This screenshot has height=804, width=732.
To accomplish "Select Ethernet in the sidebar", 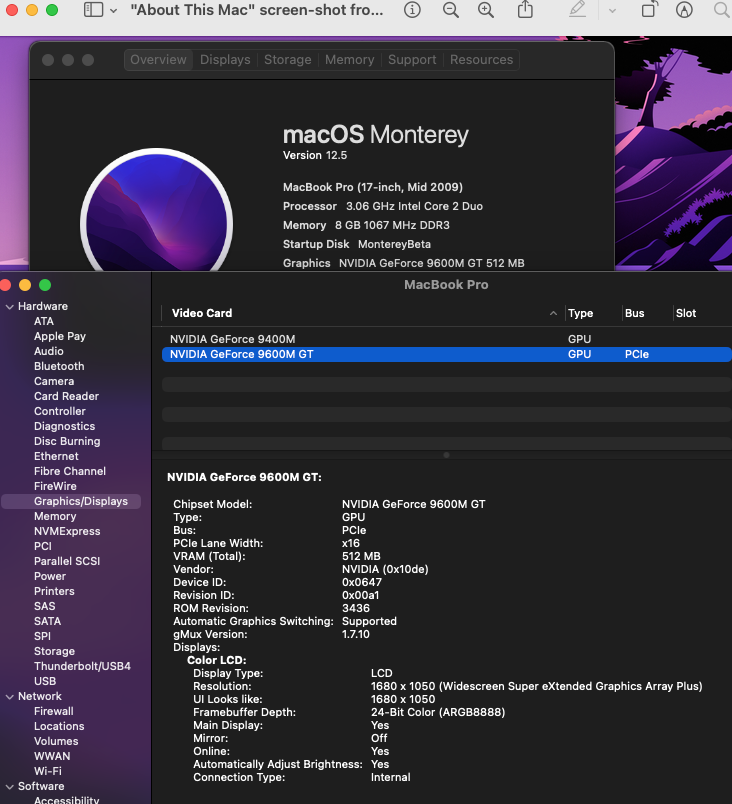I will pyautogui.click(x=56, y=456).
